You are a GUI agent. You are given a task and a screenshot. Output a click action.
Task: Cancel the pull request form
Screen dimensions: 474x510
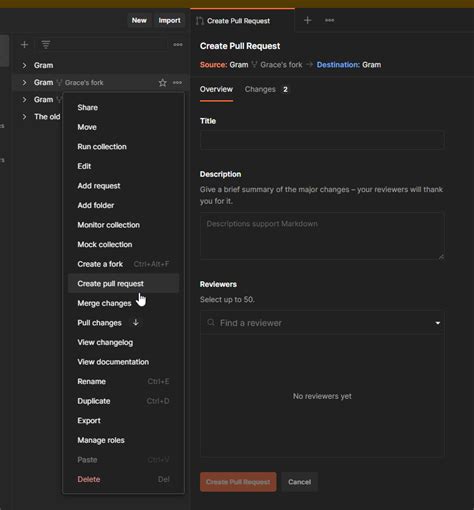[299, 482]
